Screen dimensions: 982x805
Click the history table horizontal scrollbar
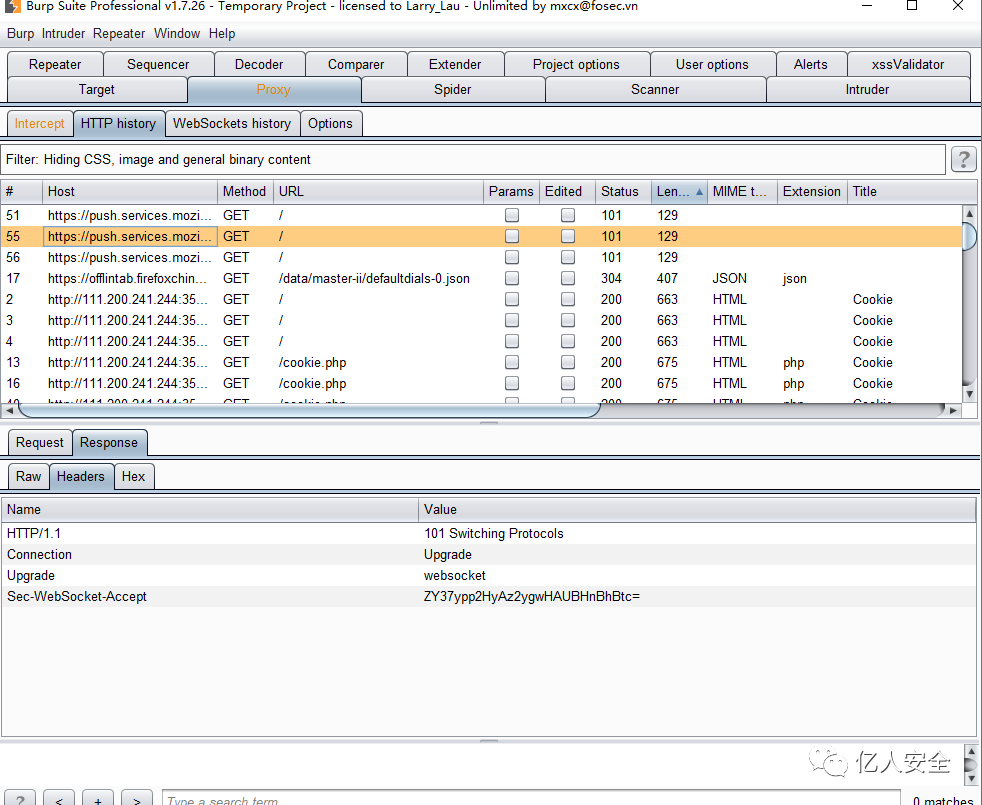point(309,410)
